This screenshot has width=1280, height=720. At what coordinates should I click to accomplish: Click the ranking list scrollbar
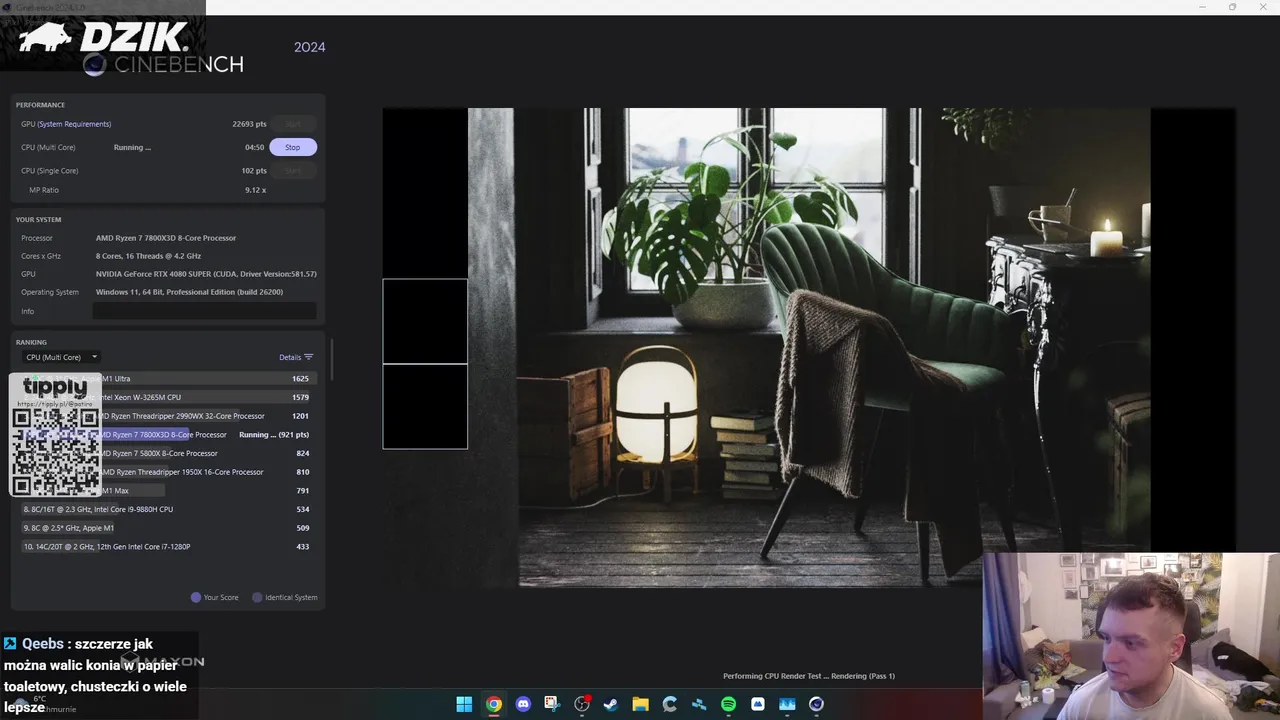pos(331,358)
